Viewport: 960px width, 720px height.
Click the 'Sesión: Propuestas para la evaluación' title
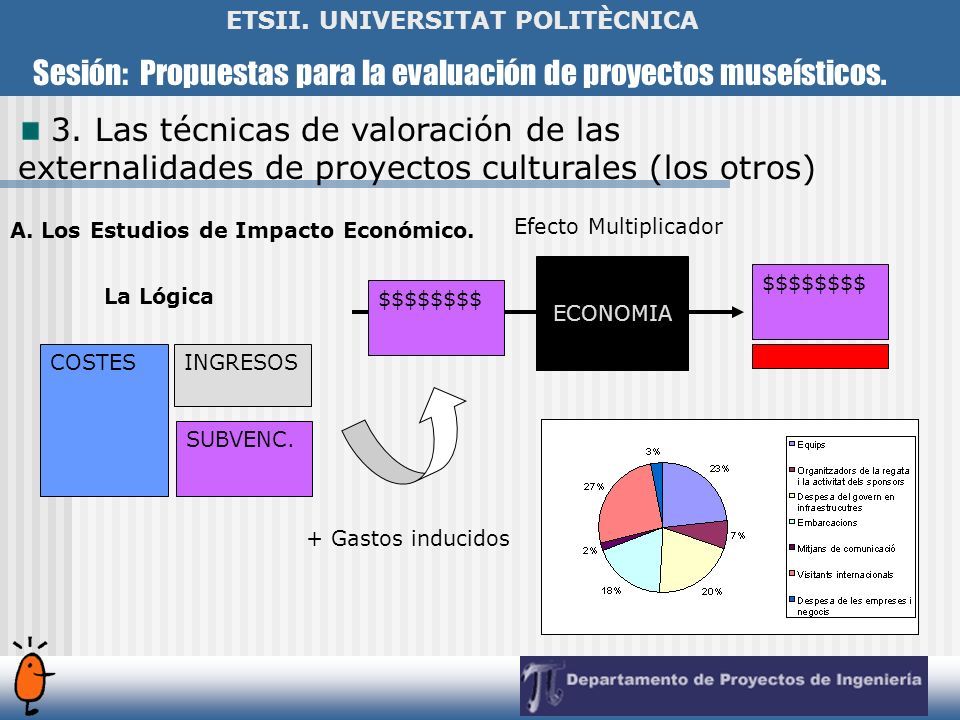pos(459,72)
